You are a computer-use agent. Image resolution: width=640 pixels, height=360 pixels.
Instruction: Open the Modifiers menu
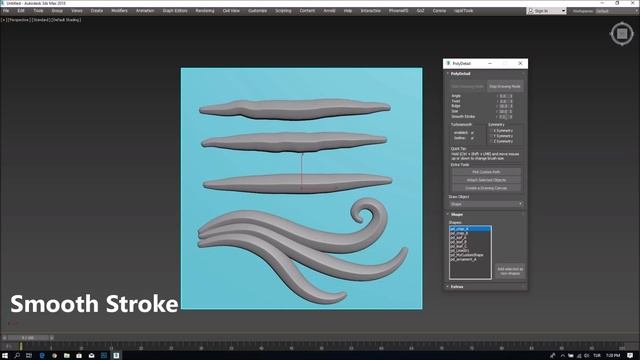tap(120, 11)
